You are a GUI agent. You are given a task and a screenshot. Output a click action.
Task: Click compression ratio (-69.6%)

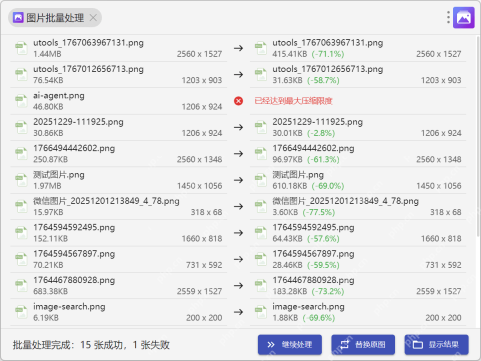[x=319, y=317]
